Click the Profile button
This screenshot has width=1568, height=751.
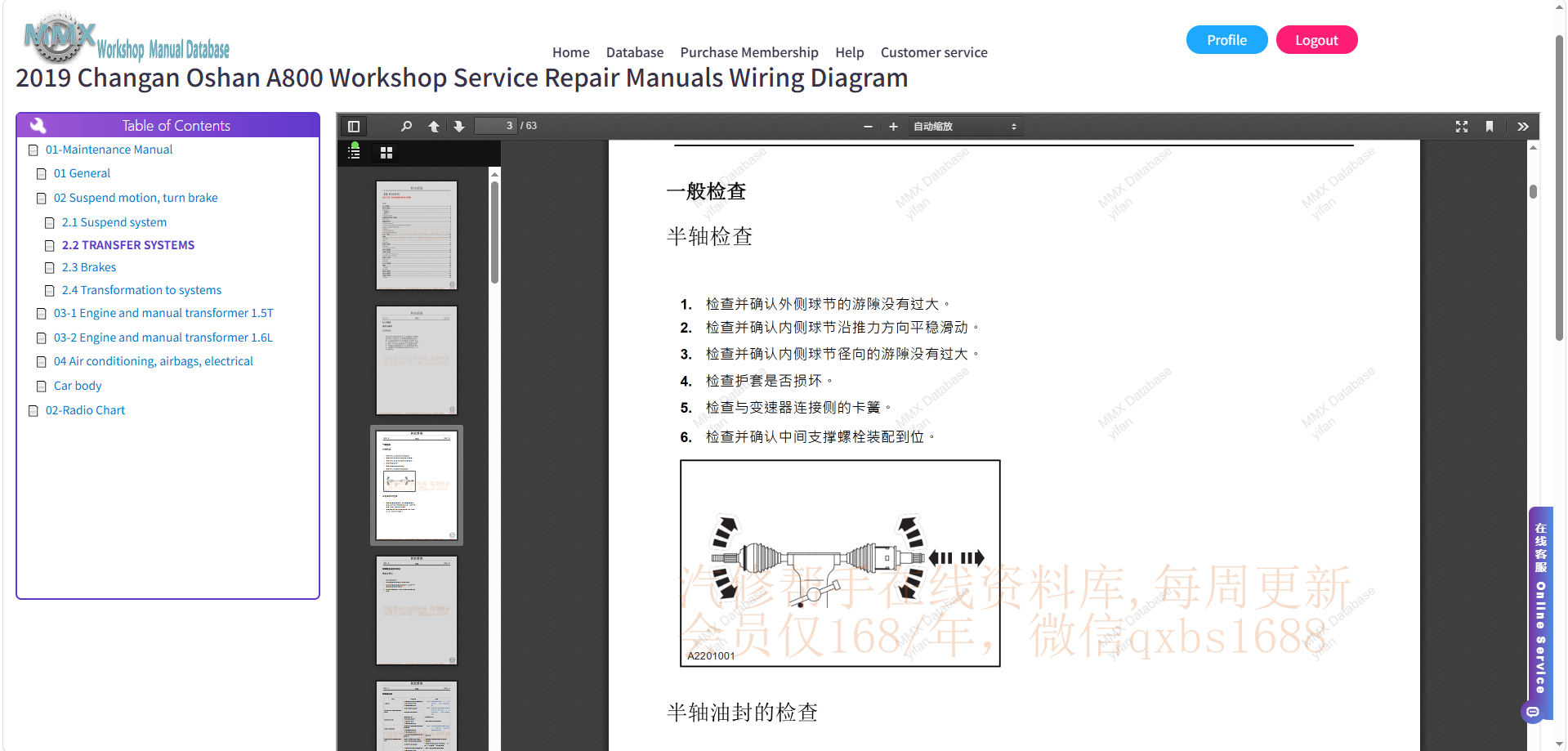(1226, 40)
